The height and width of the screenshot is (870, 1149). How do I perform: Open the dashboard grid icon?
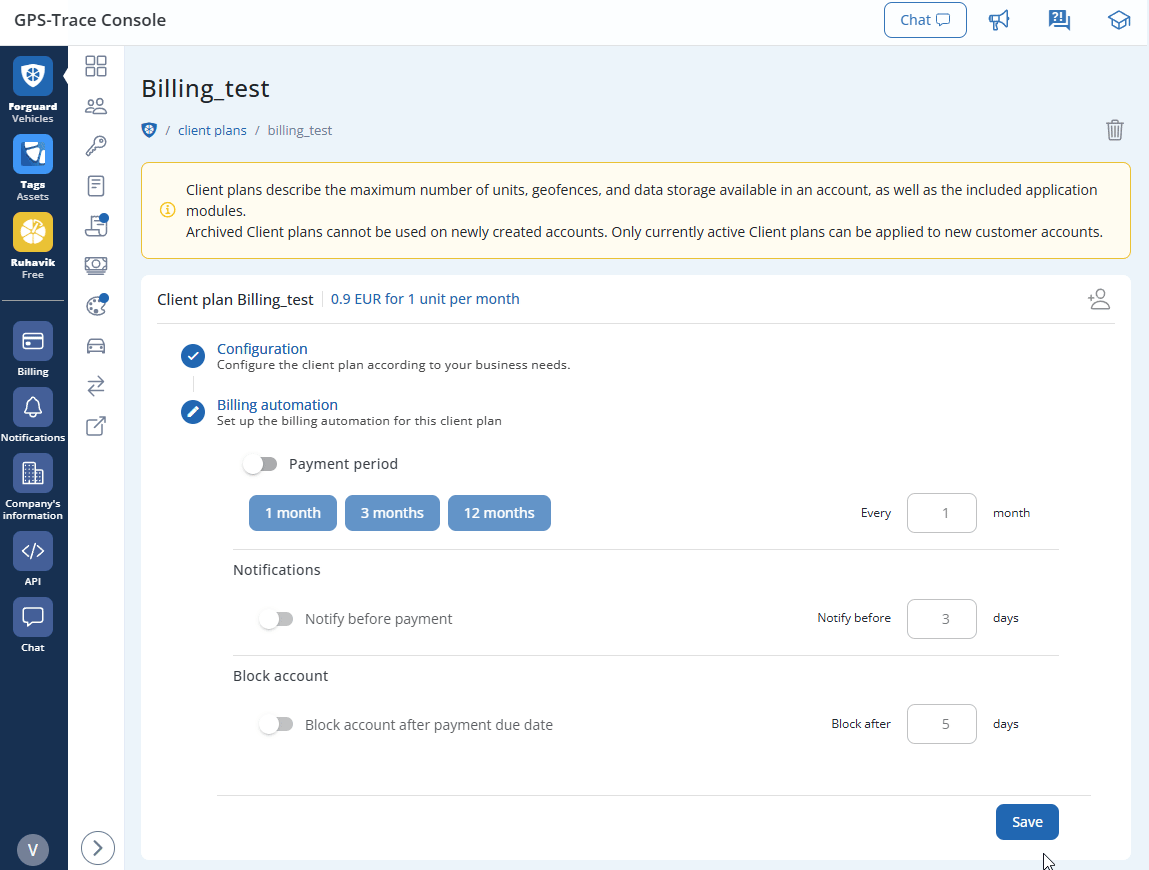96,66
